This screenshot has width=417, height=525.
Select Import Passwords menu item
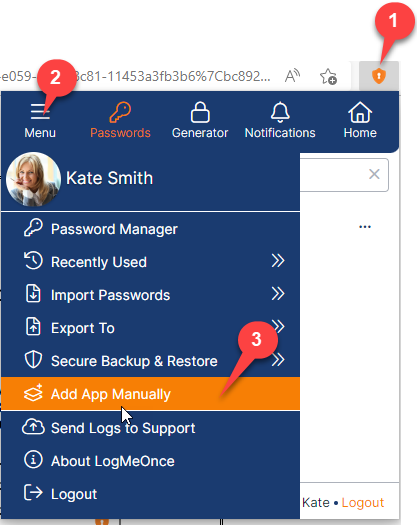coord(150,295)
